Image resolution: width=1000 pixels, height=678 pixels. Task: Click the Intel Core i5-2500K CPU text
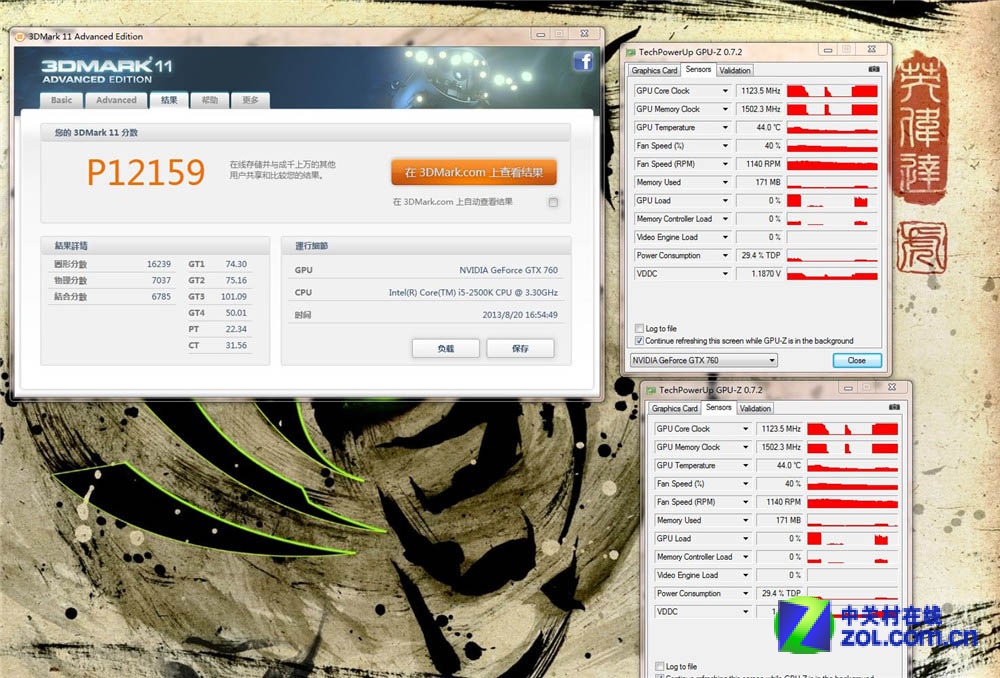coord(473,293)
